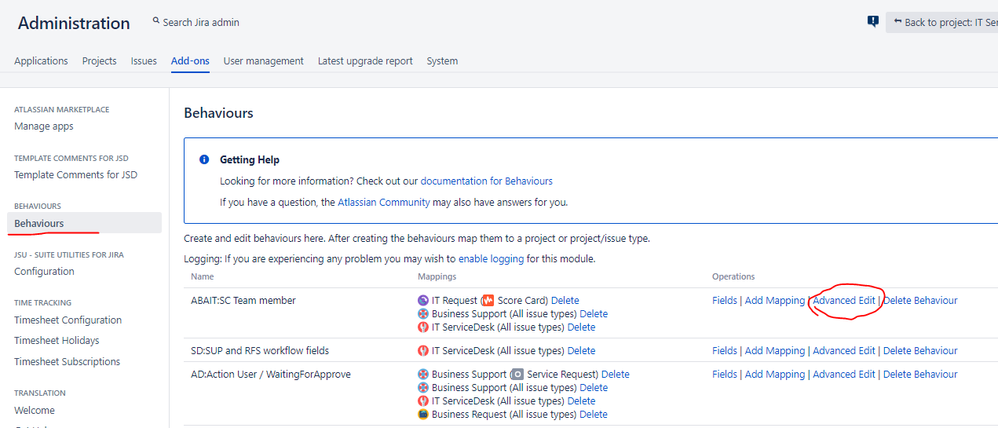
Task: Switch to the User management tab
Action: click(x=263, y=61)
